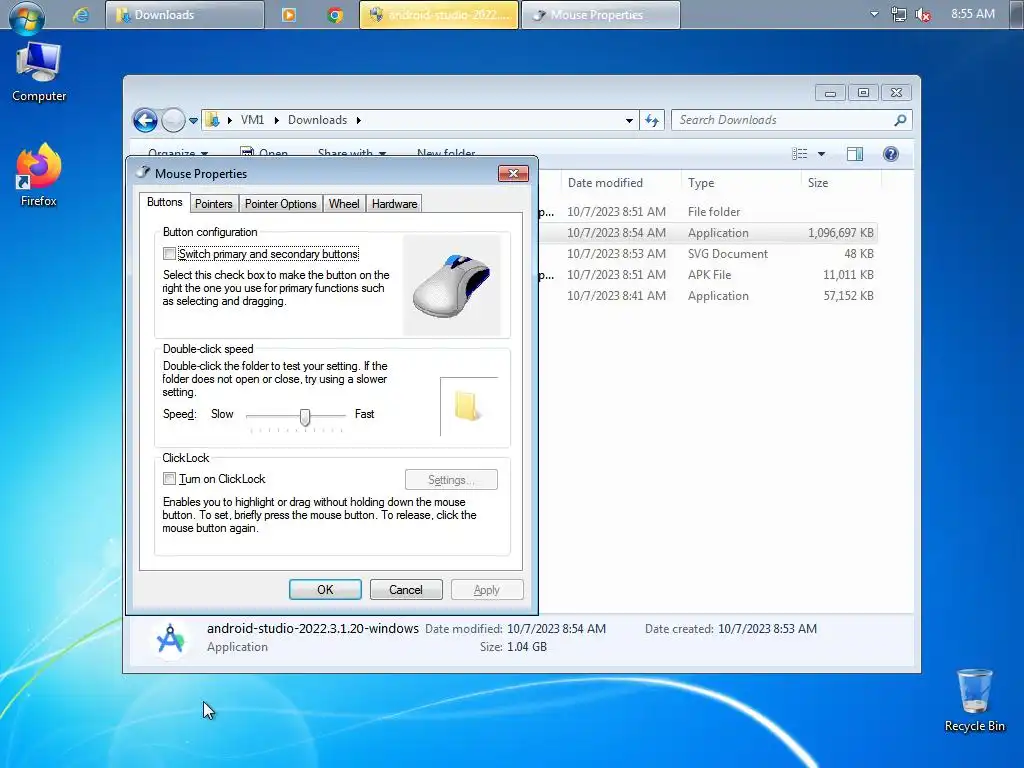Open the Wheel tab
1024x768 pixels.
tap(344, 204)
